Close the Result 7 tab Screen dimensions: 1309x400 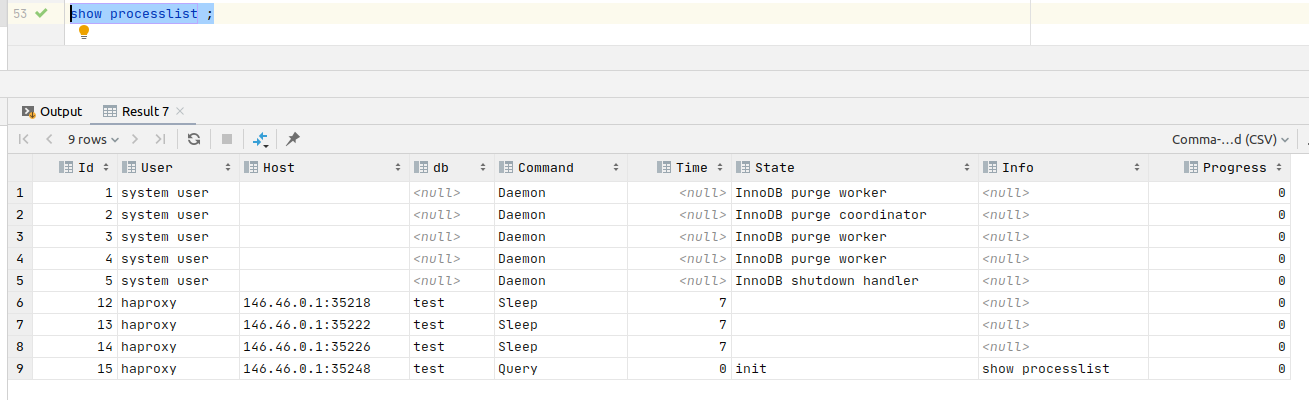tap(180, 111)
